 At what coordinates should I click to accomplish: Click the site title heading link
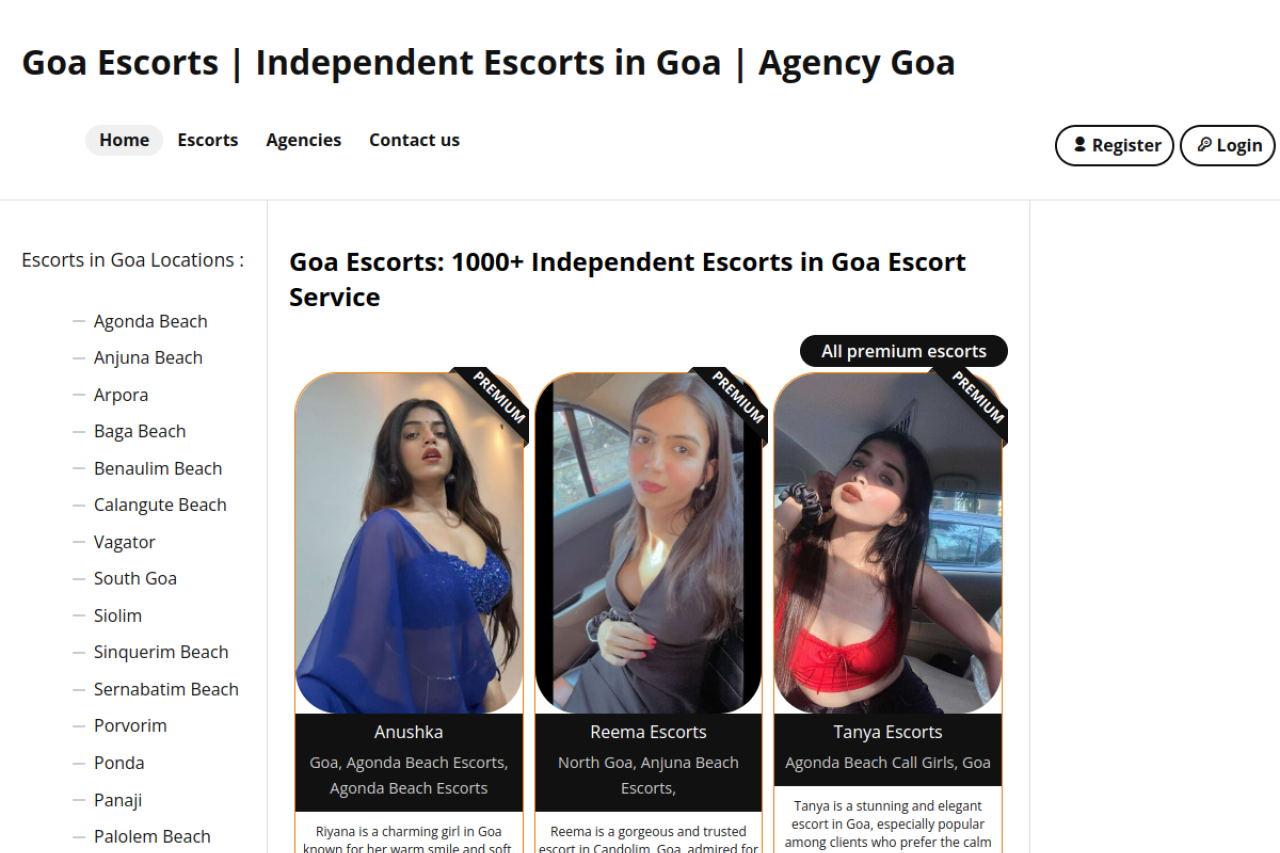(488, 62)
